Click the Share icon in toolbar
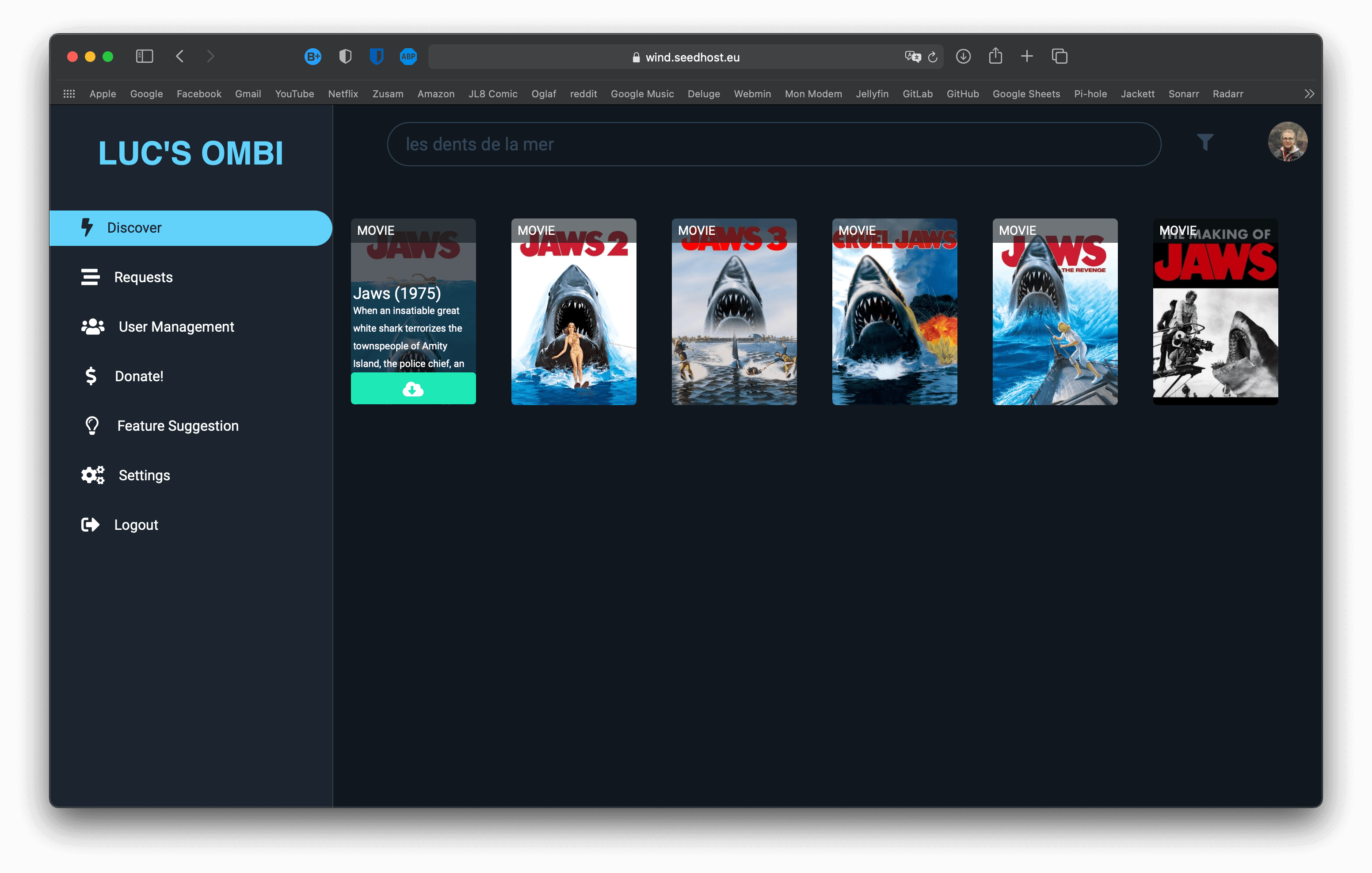The image size is (1372, 873). (995, 56)
